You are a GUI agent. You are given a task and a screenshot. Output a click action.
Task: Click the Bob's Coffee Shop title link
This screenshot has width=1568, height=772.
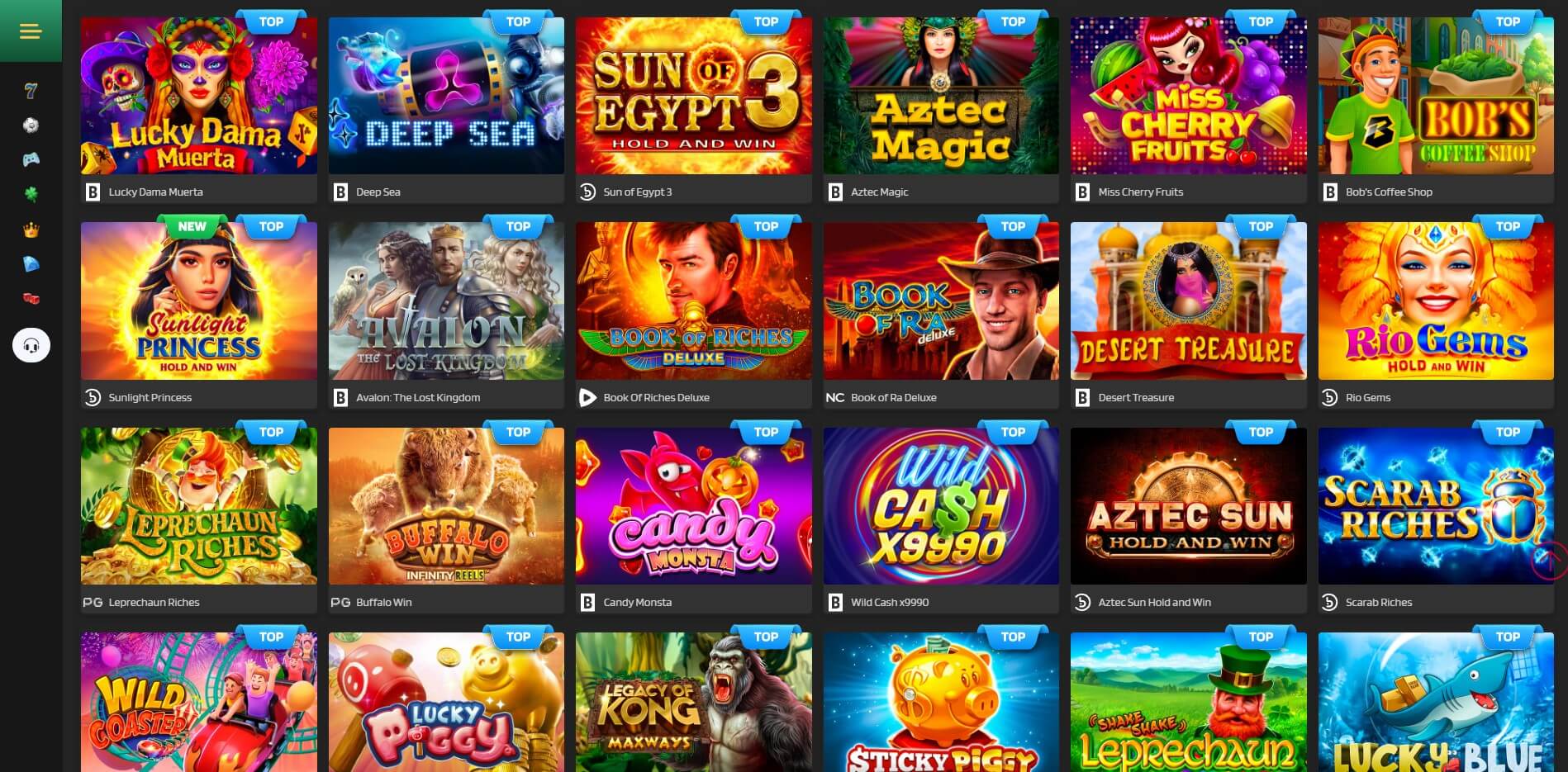[x=1389, y=192]
